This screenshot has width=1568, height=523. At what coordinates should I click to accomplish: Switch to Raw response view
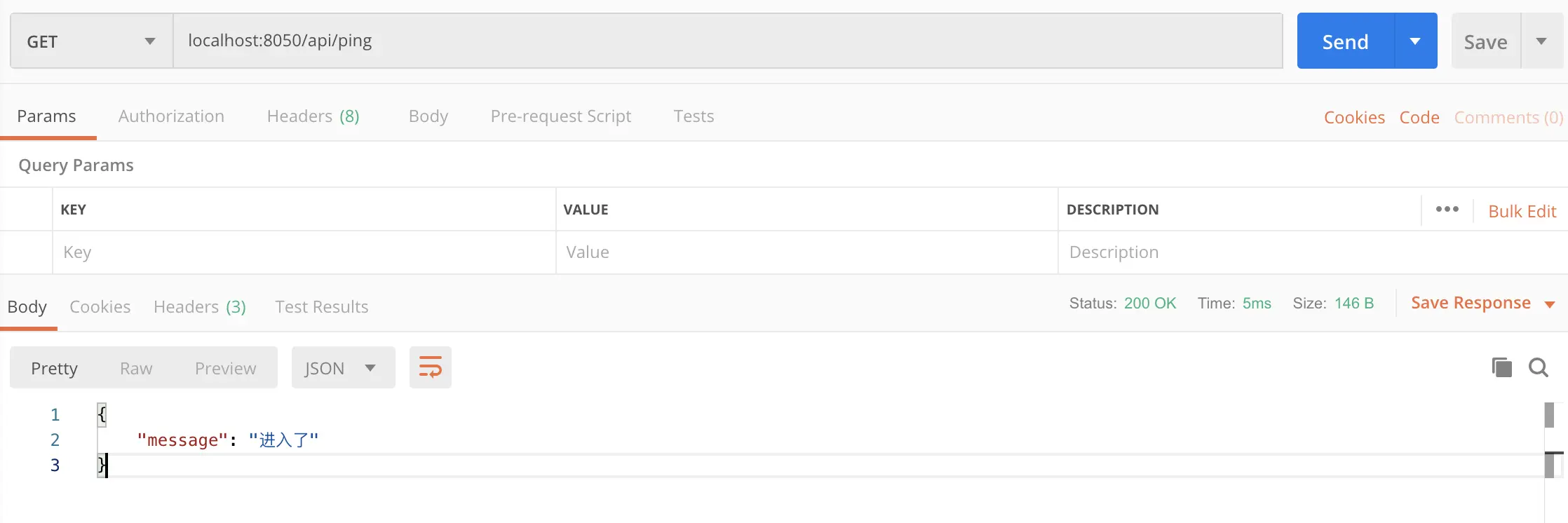coord(136,368)
